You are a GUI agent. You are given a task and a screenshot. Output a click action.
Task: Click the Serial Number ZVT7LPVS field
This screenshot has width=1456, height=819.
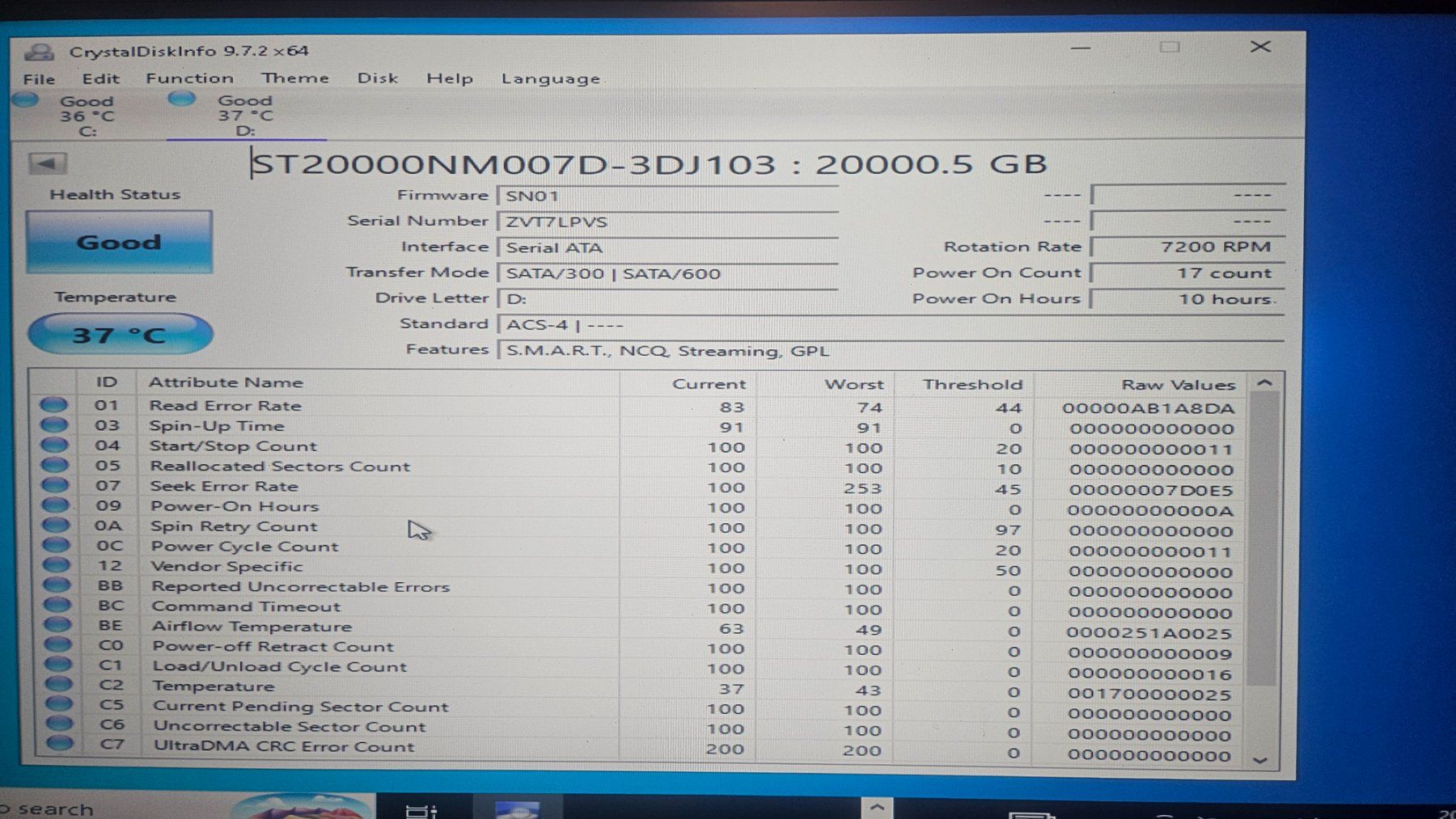pos(667,222)
